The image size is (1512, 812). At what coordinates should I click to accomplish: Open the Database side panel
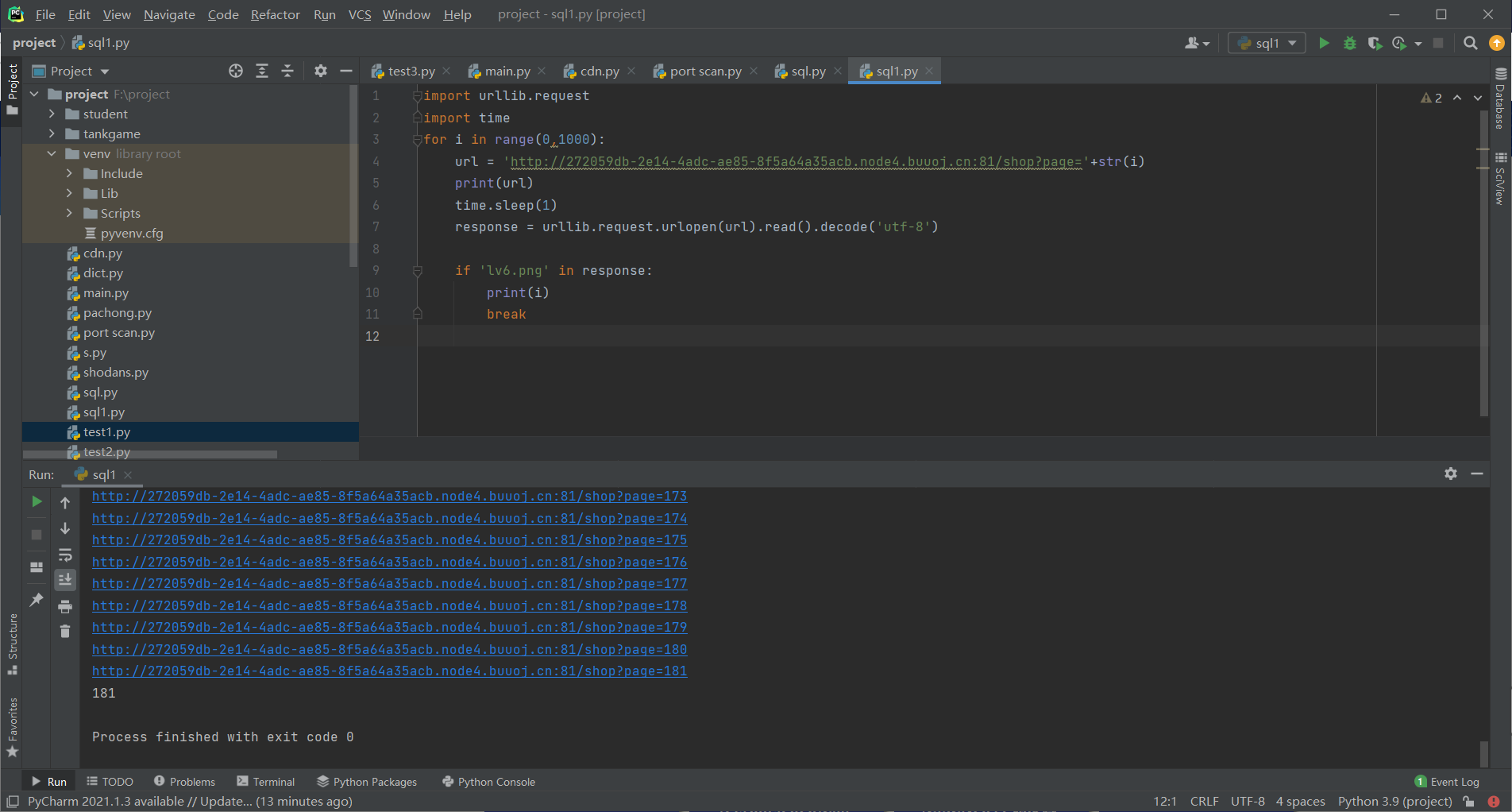click(1500, 98)
